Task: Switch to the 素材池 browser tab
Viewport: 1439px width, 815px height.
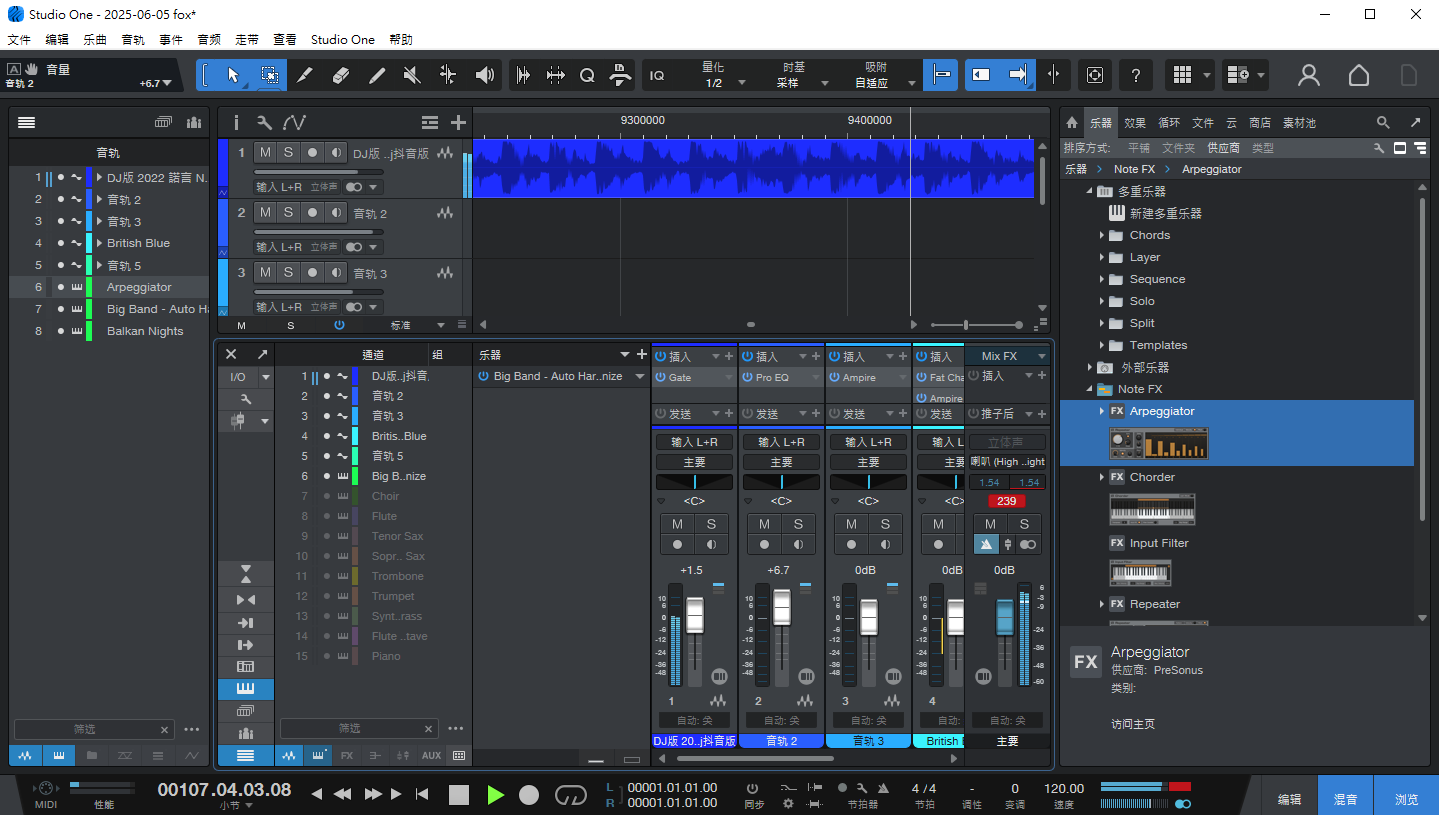Action: click(x=1299, y=123)
